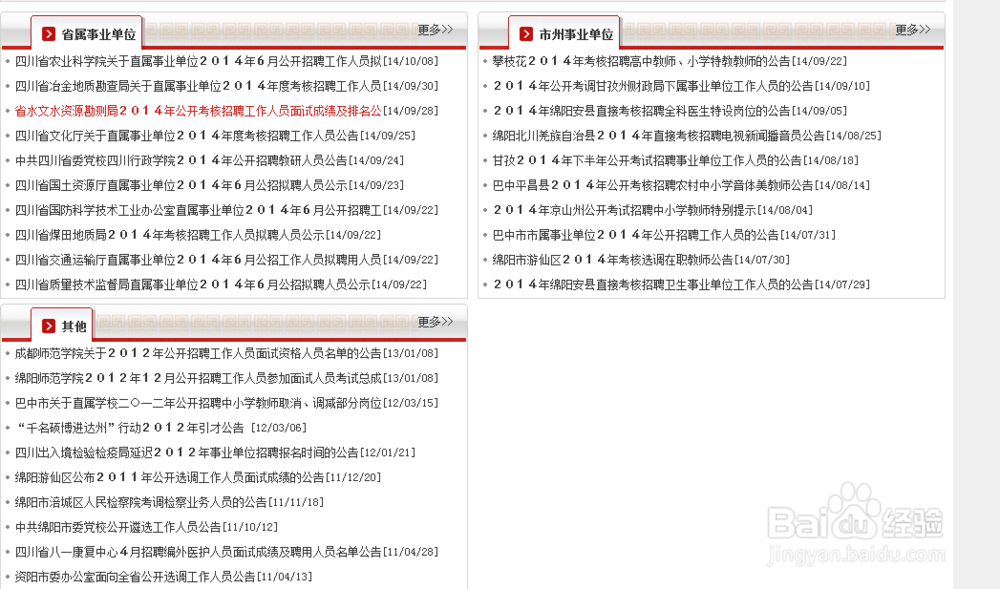Image resolution: width=1000 pixels, height=589 pixels.
Task: Open 更多 link for 其他 section
Action: (x=432, y=321)
